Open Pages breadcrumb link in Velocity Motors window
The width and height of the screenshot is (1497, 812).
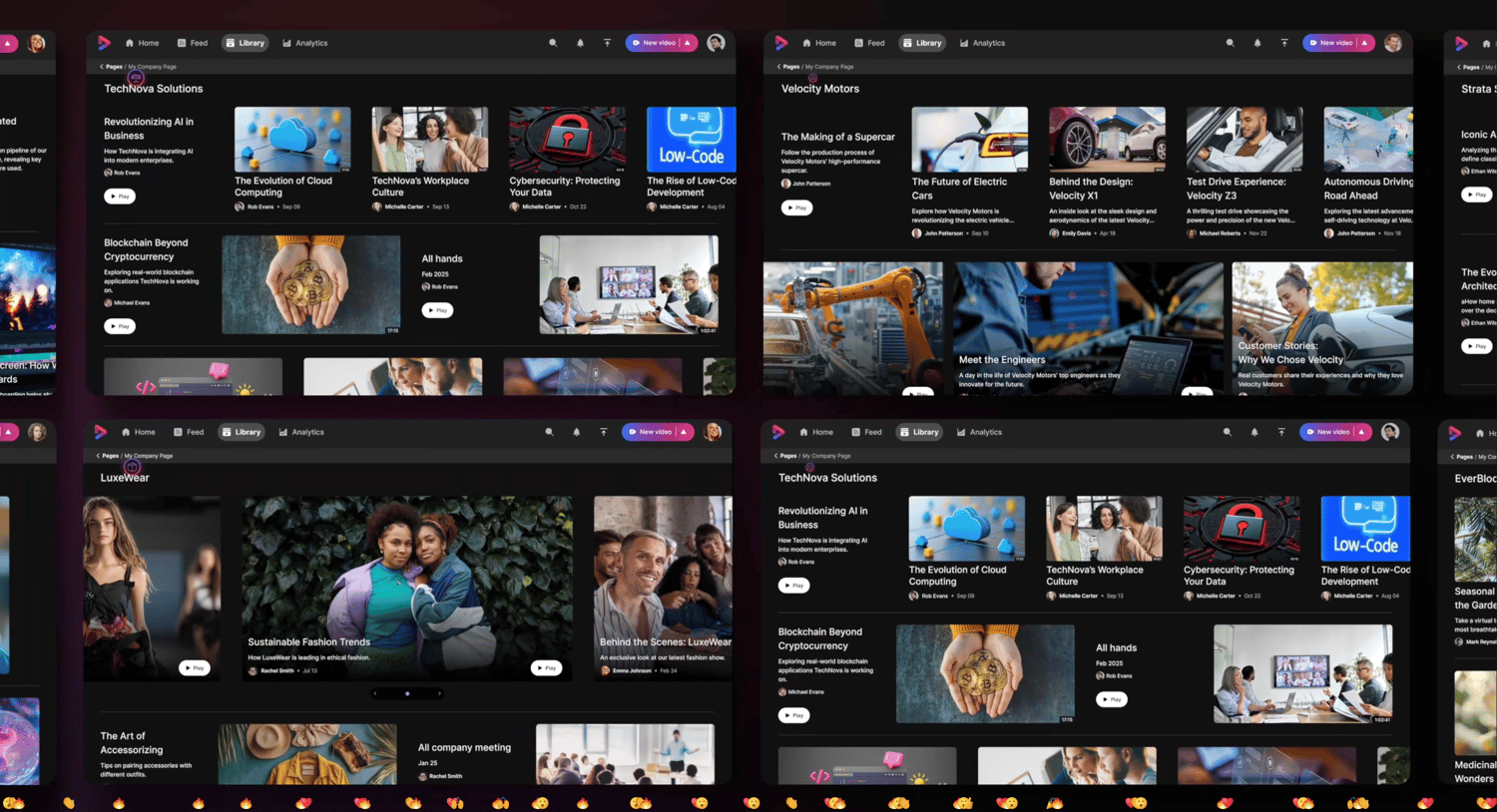point(791,67)
